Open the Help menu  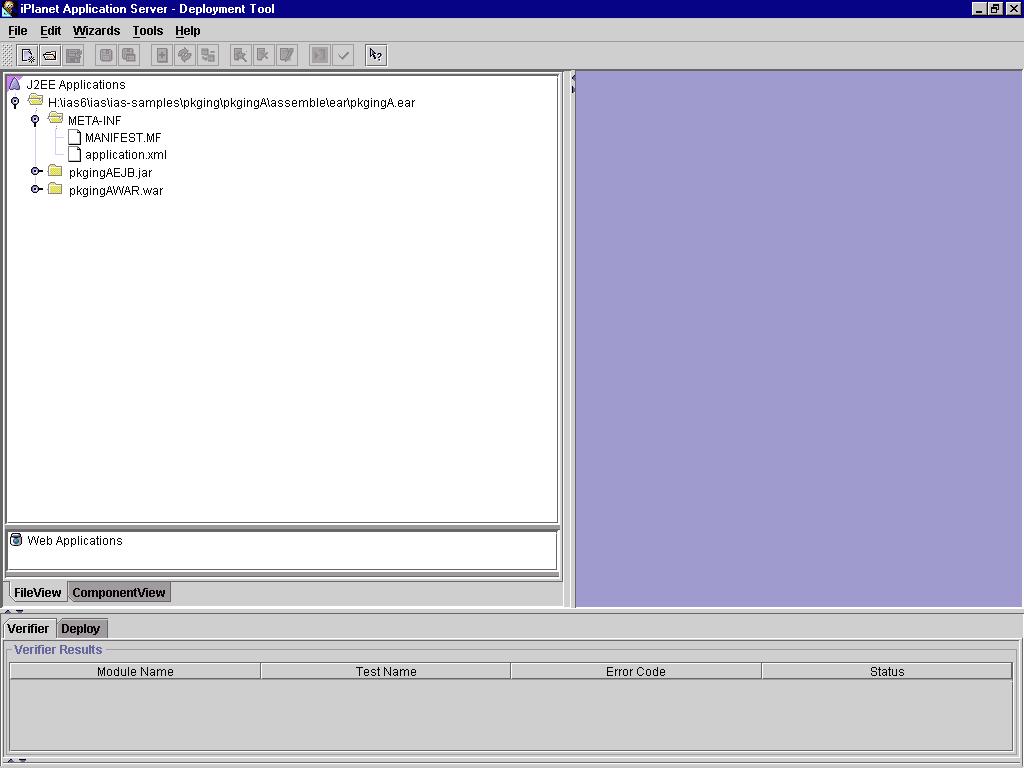point(187,31)
